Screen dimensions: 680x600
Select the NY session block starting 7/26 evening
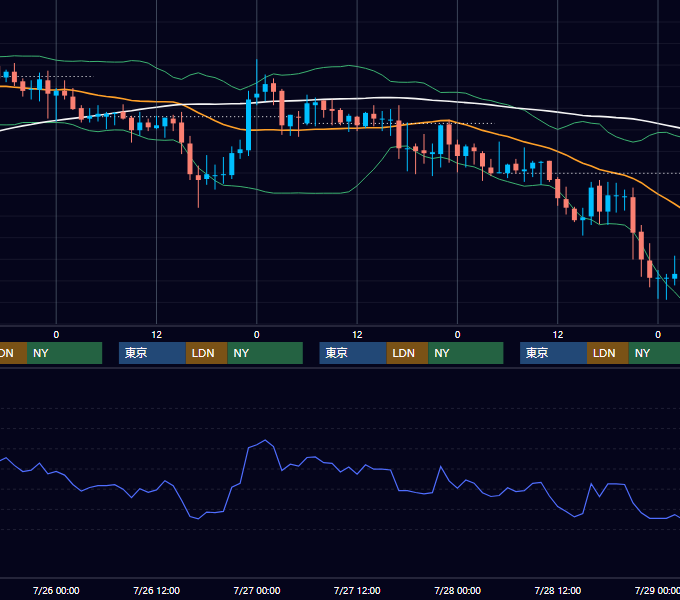coord(265,353)
